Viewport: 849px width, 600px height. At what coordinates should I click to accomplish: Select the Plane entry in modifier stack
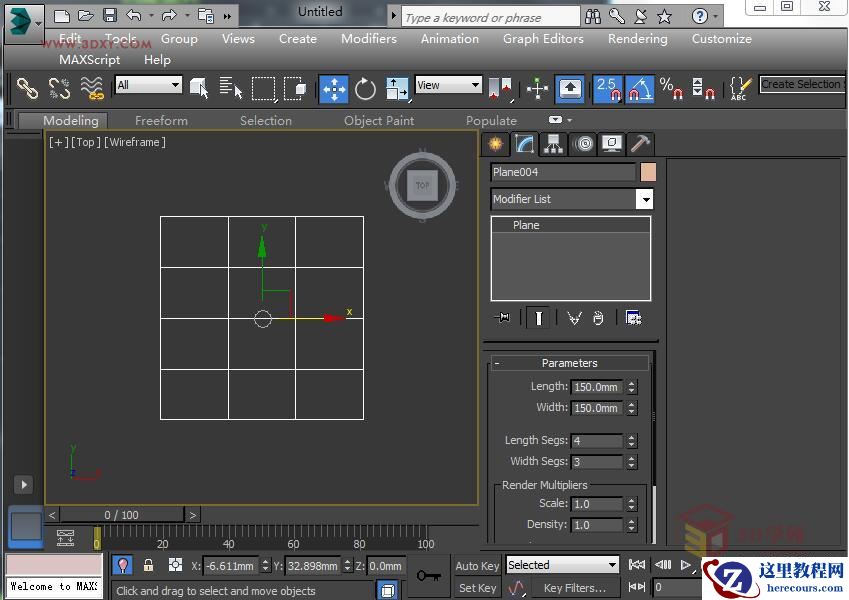[x=528, y=224]
